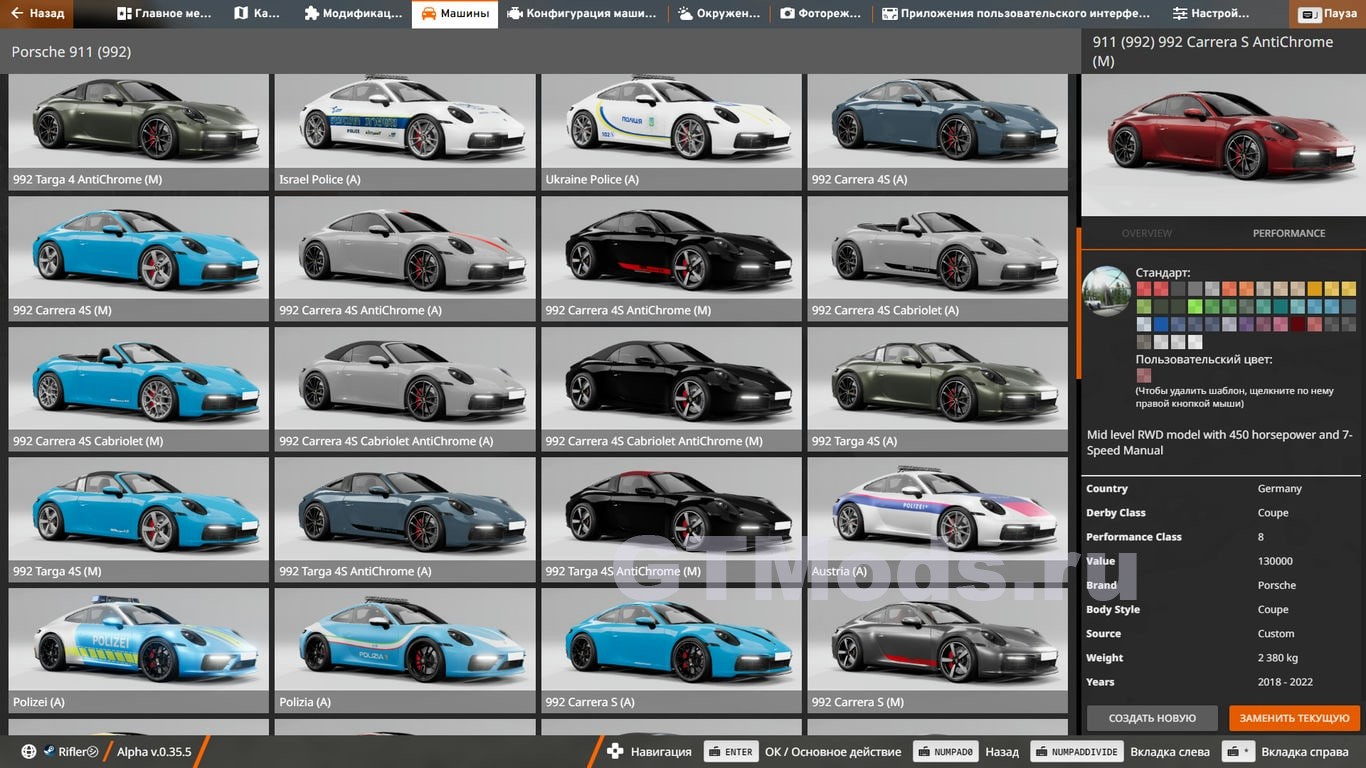This screenshot has width=1366, height=768.
Task: Select the 992 Targa 4 AntiChrome (M) car
Action: (x=138, y=131)
